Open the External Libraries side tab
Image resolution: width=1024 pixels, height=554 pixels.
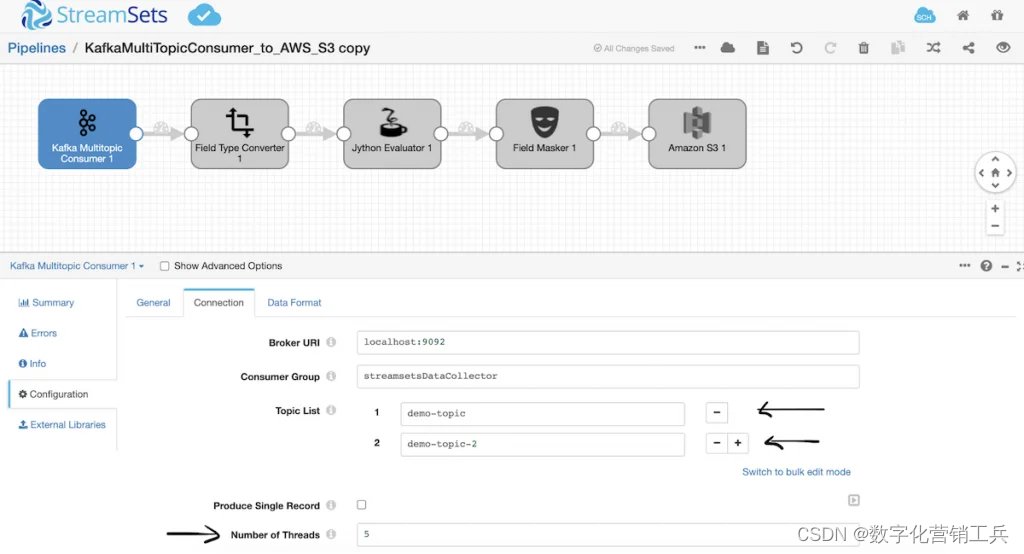[62, 425]
